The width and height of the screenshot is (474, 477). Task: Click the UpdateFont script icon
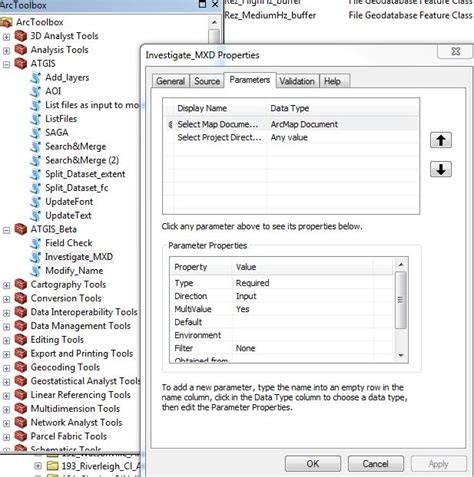click(x=35, y=202)
